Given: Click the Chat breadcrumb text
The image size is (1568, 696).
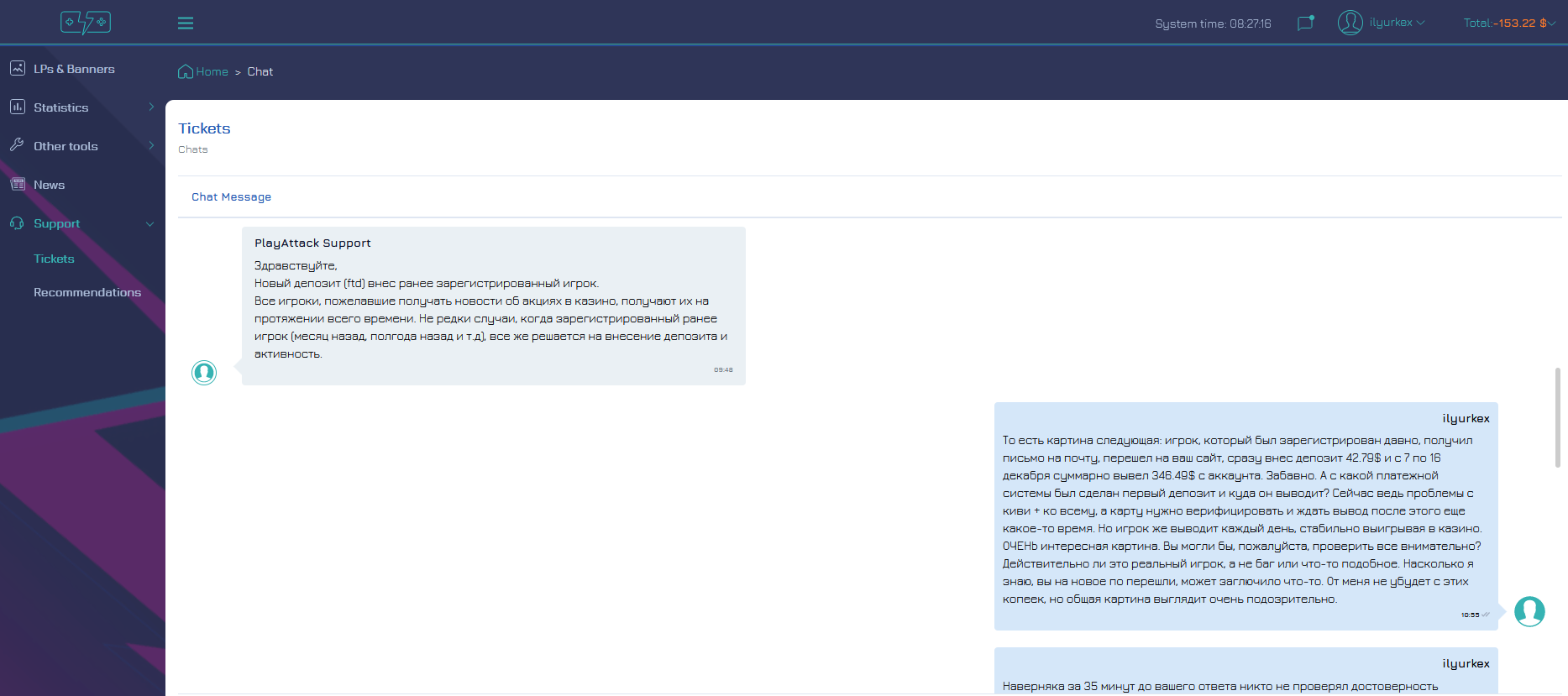Looking at the screenshot, I should (x=260, y=71).
